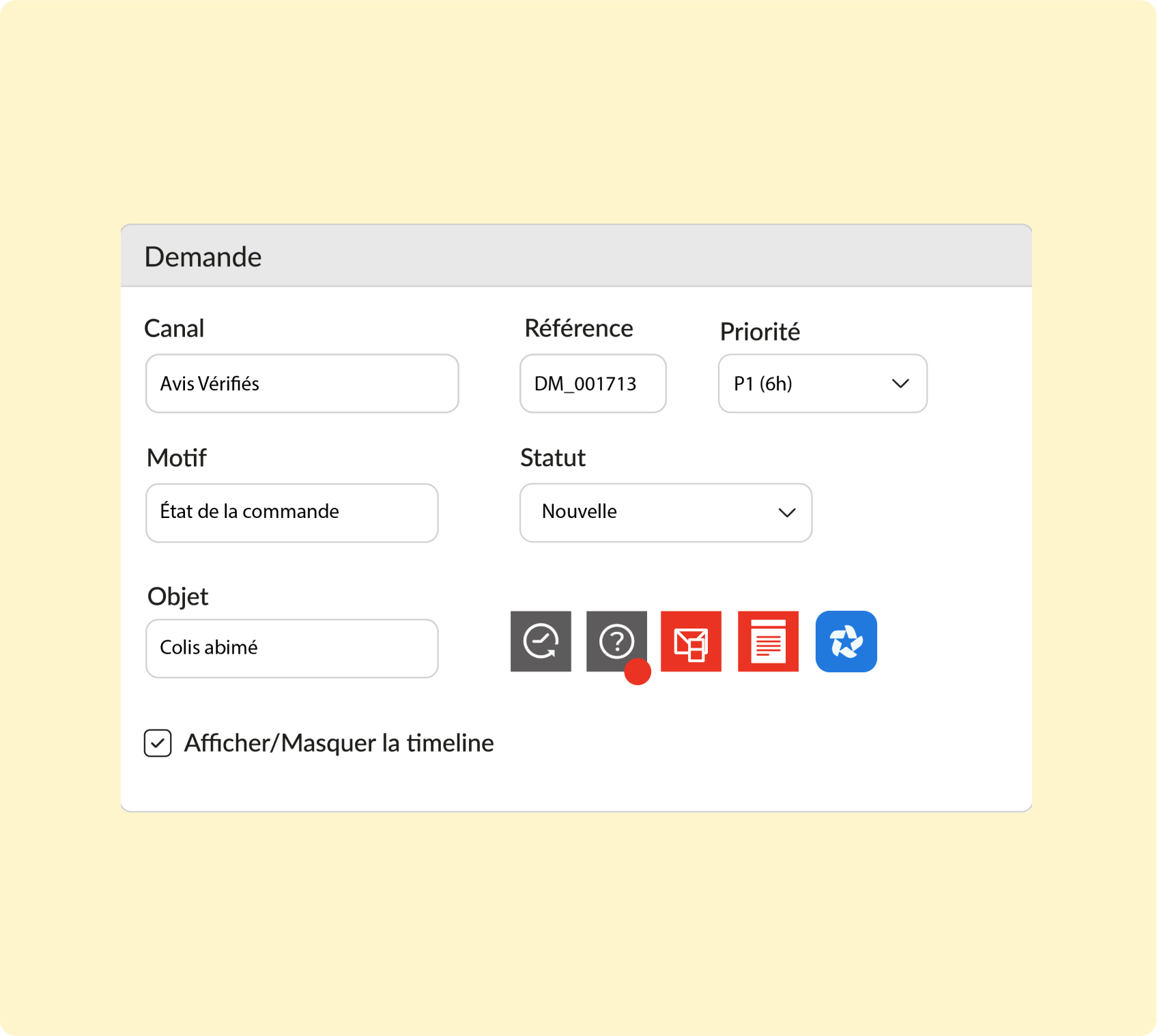The image size is (1157, 1036).
Task: Click the Objet field label
Action: 177,597
